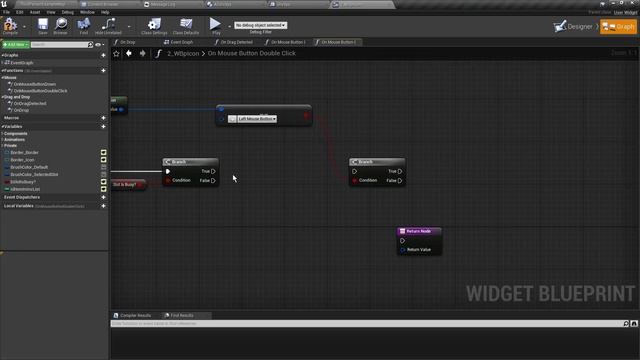Image resolution: width=640 pixels, height=360 pixels.
Task: Open the Play options dropdown arrow
Action: coord(229,27)
